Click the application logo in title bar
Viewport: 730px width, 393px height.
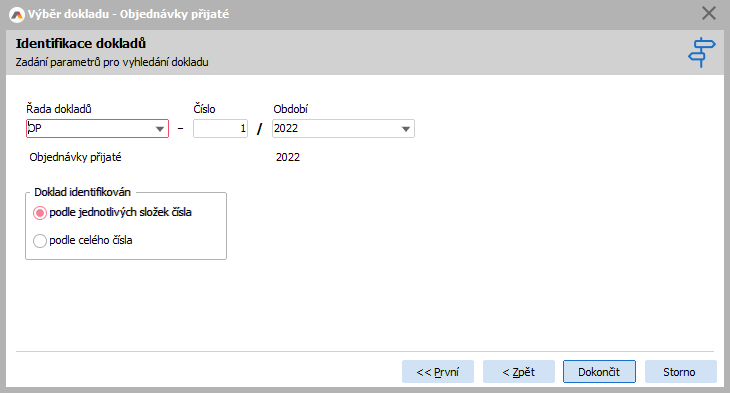coord(17,14)
